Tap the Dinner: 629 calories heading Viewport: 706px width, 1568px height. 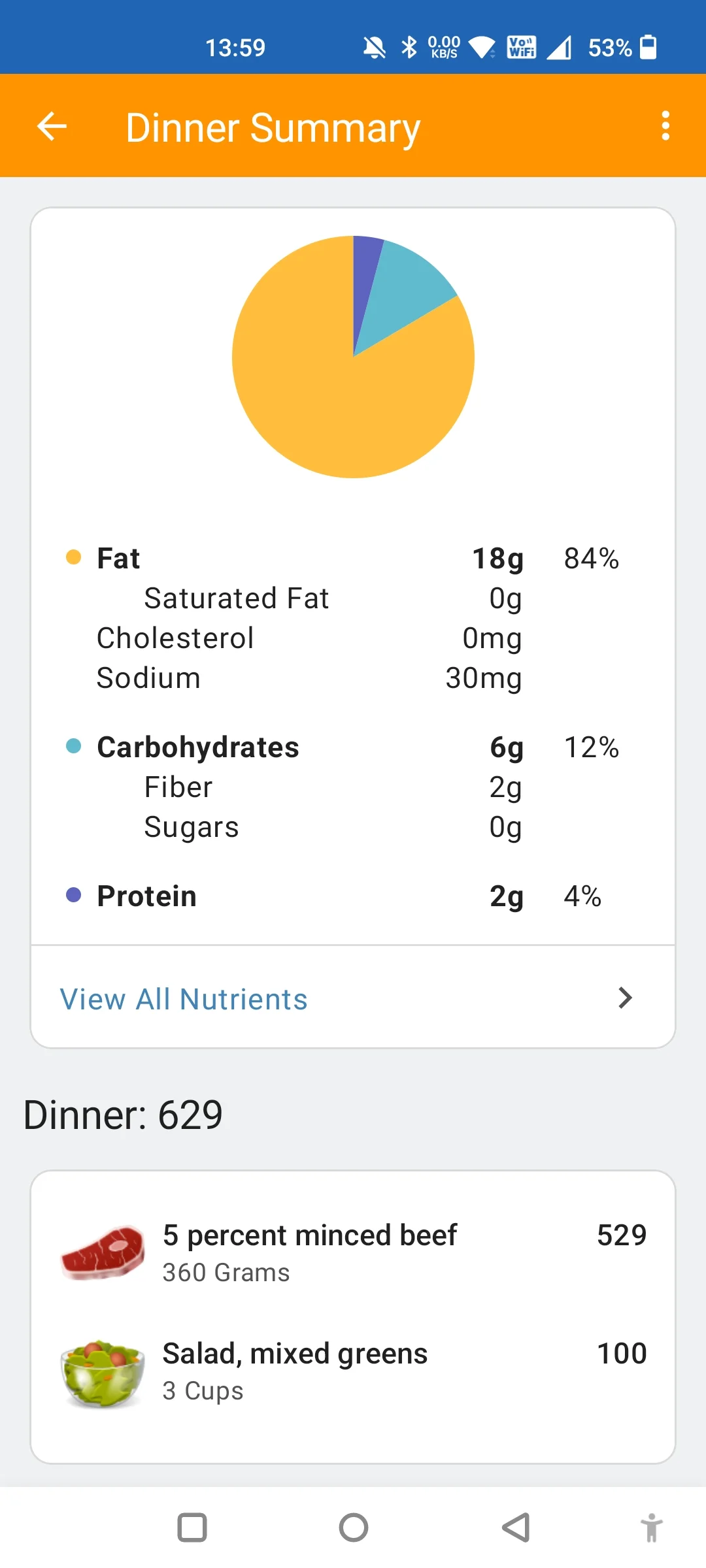[123, 1115]
